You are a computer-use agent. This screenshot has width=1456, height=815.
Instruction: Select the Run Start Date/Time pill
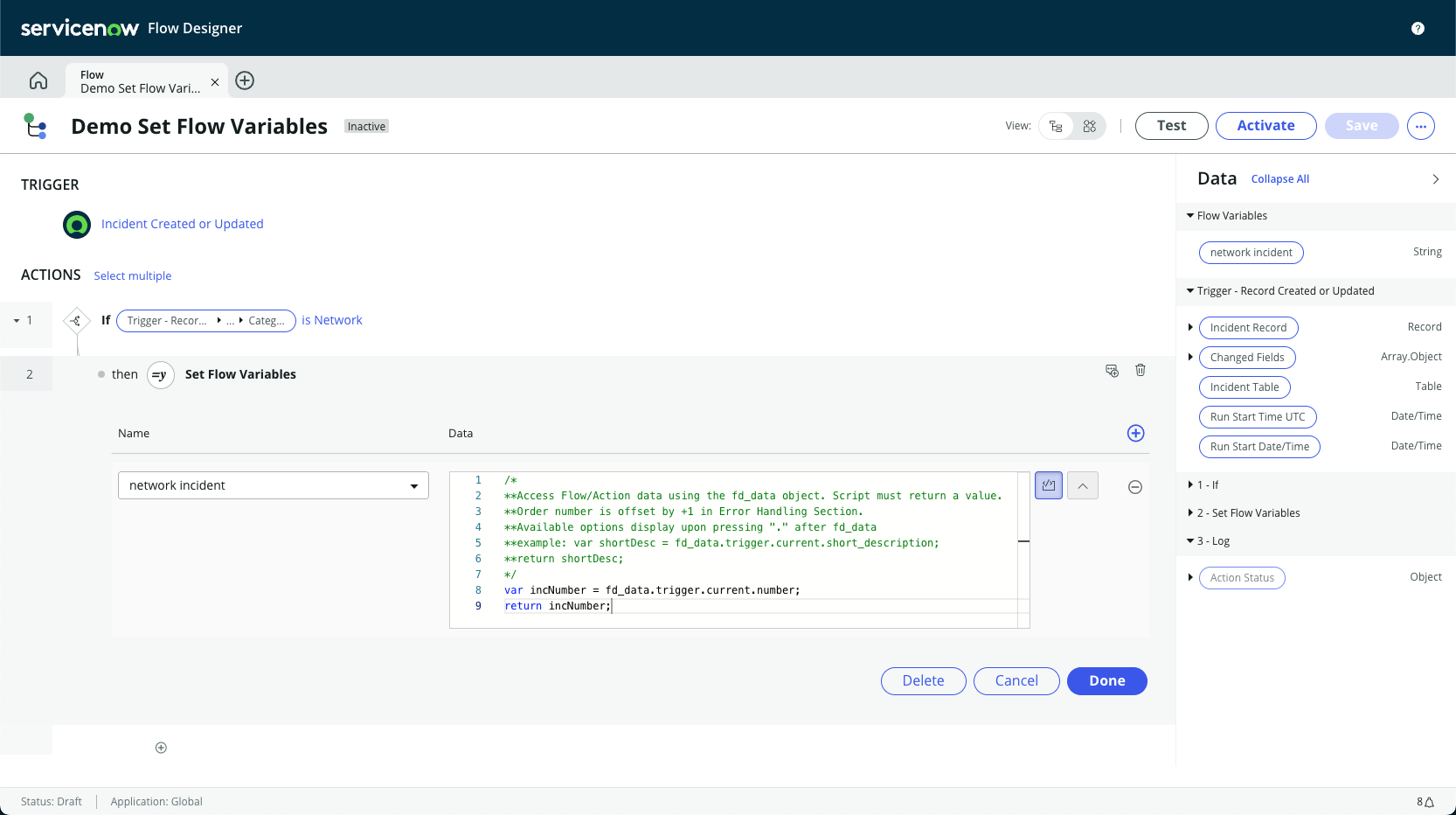coord(1259,447)
